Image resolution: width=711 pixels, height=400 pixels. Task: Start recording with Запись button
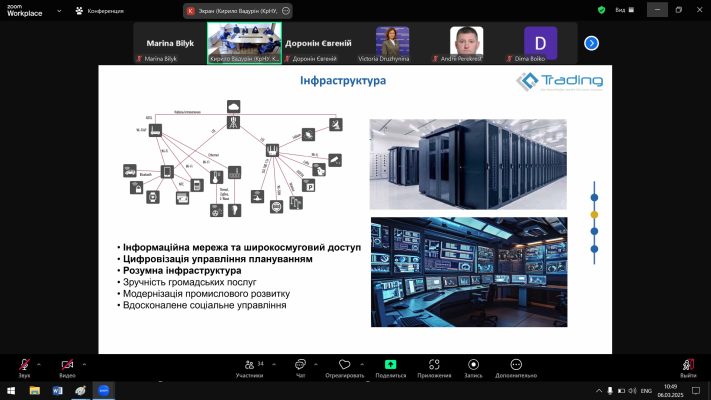(x=473, y=368)
